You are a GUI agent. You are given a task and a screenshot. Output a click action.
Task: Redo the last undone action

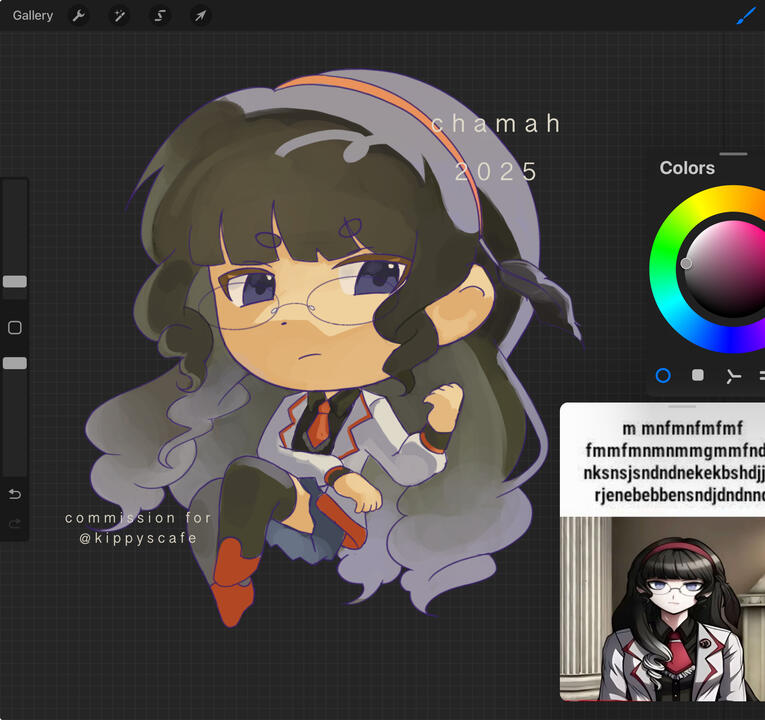click(x=15, y=524)
